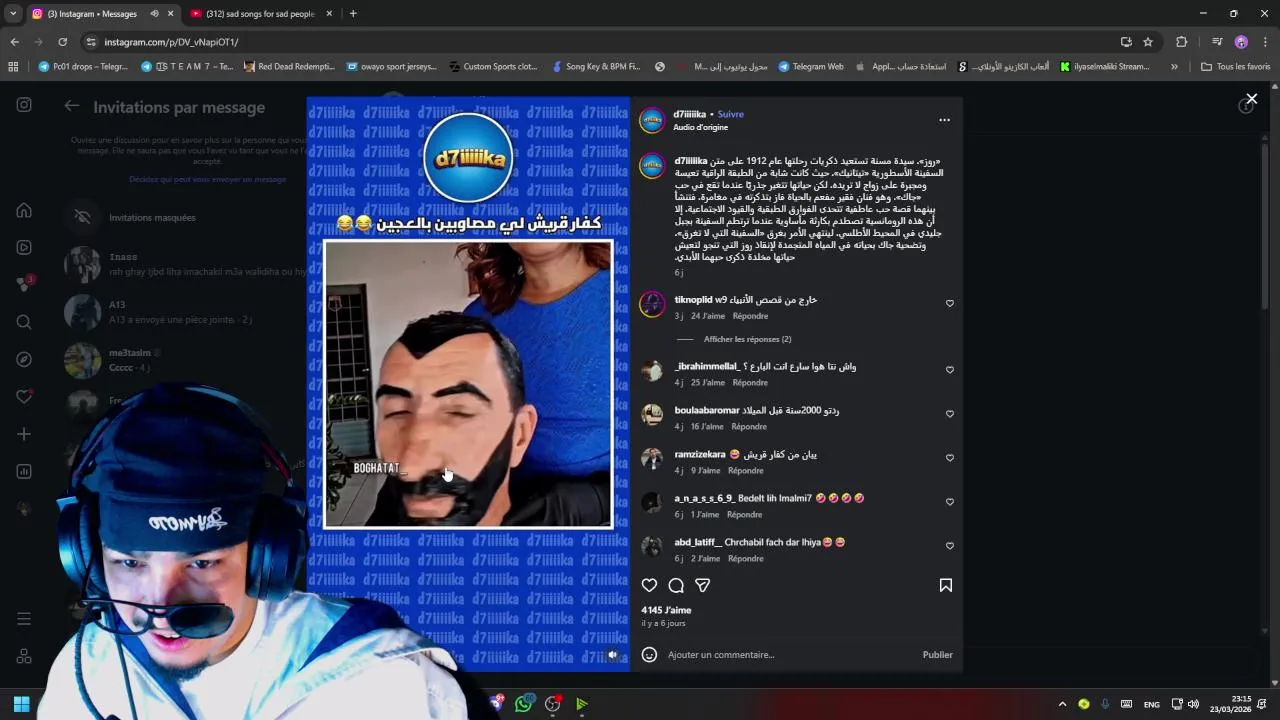The width and height of the screenshot is (1280, 720).
Task: Go back in browser history
Action: click(14, 42)
